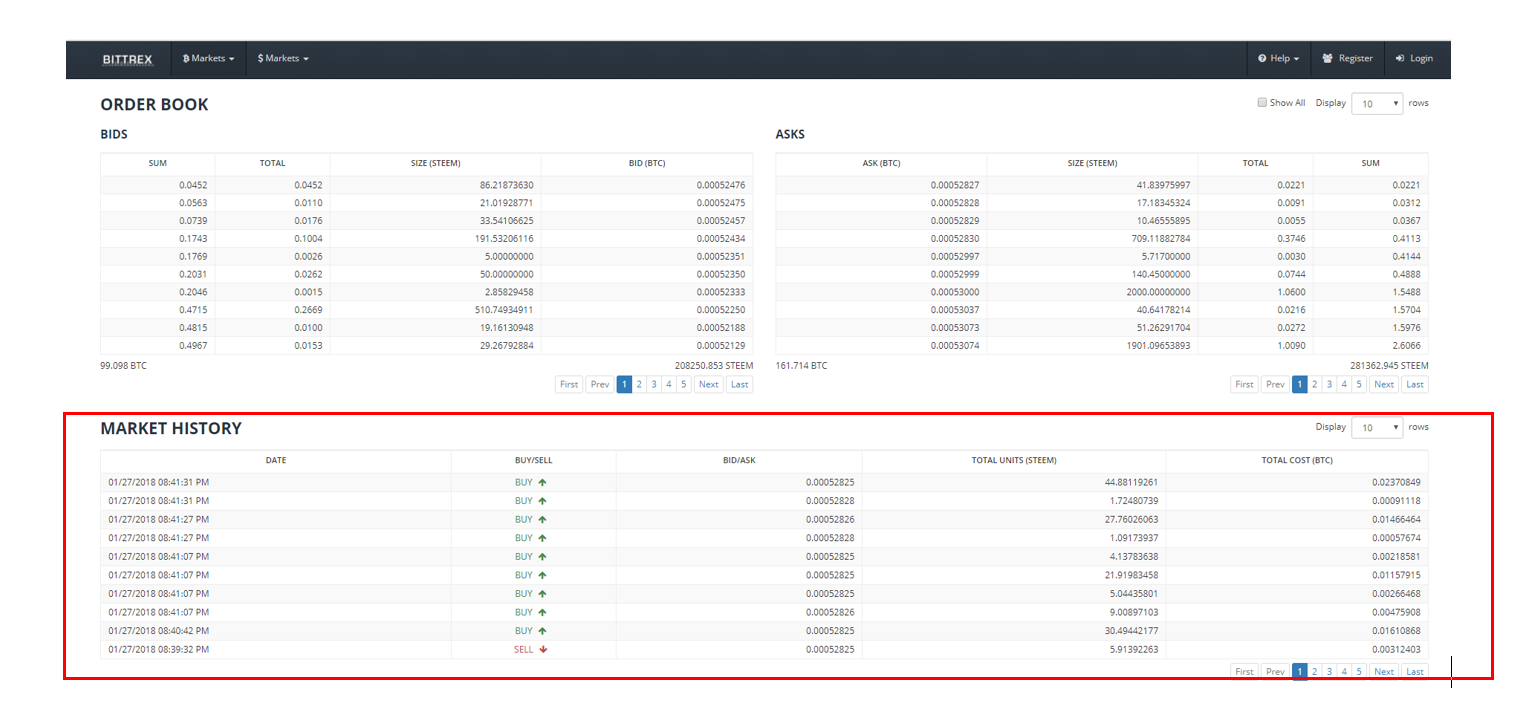Click the red SELL down arrow
This screenshot has height=706, width=1529.
tap(544, 649)
